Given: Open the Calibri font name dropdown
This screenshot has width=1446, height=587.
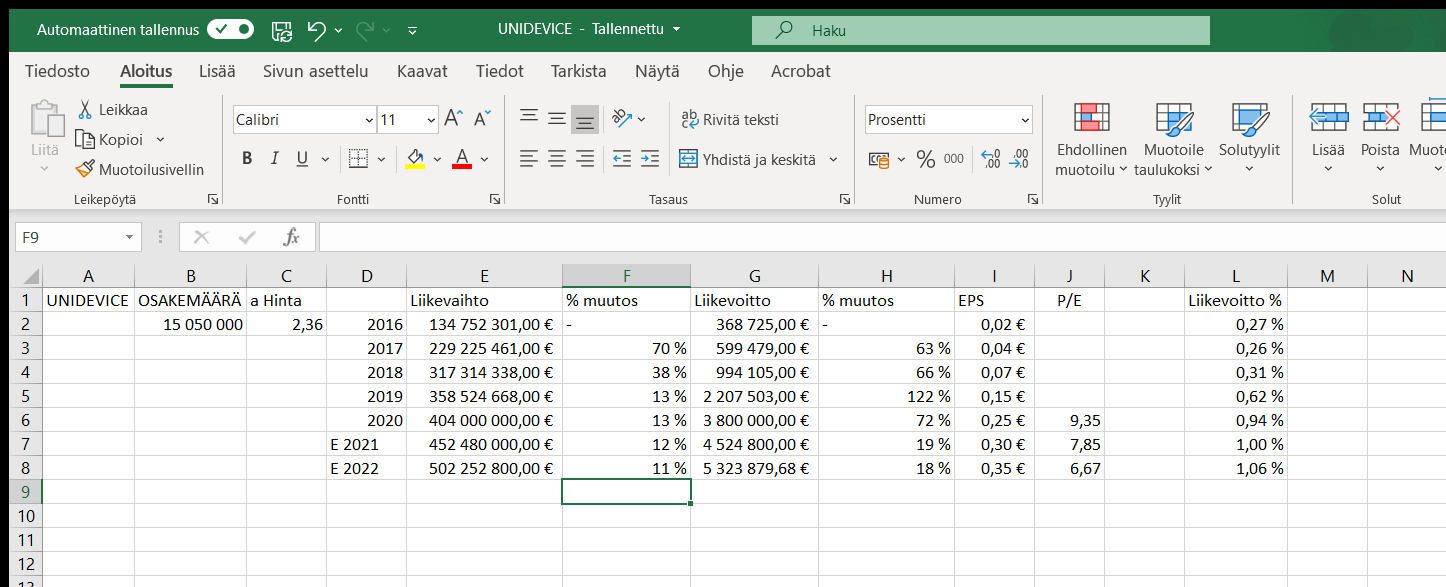Looking at the screenshot, I should (369, 120).
